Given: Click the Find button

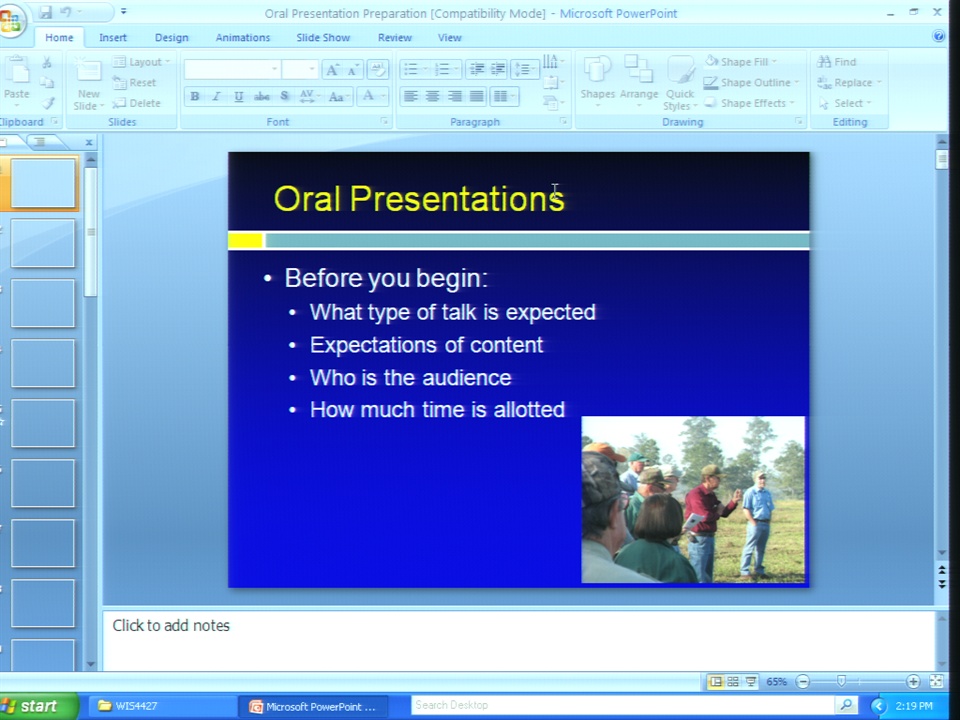Looking at the screenshot, I should coord(836,61).
